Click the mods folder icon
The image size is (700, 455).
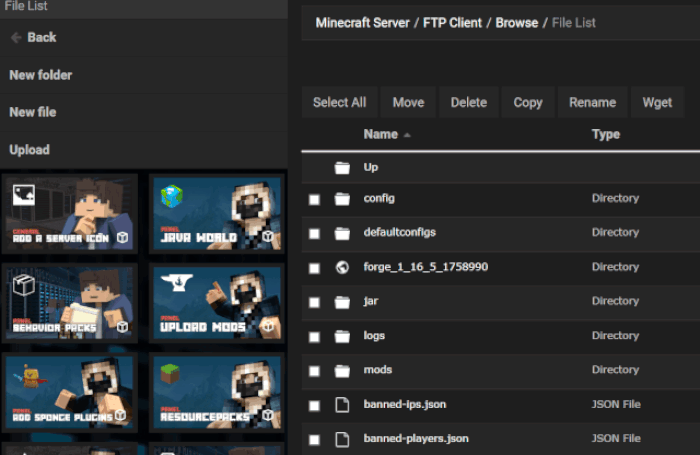coord(342,370)
